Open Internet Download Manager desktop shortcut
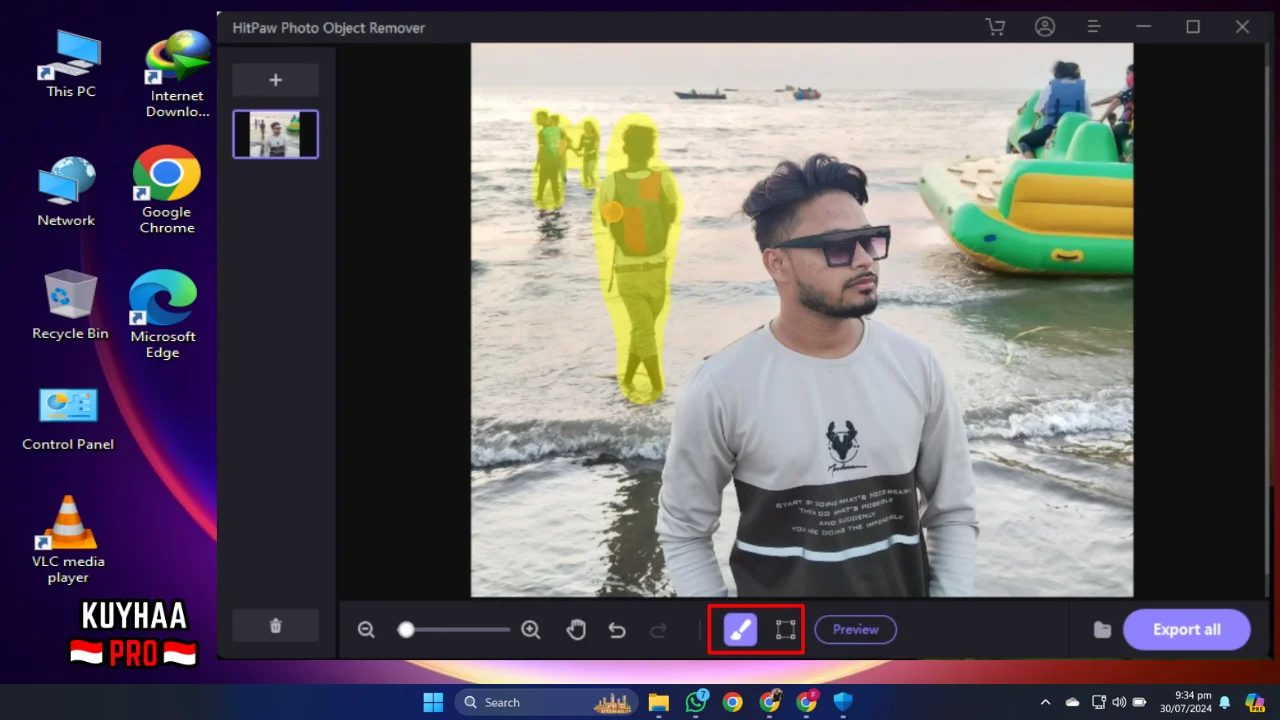This screenshot has width=1280, height=720. point(177,75)
